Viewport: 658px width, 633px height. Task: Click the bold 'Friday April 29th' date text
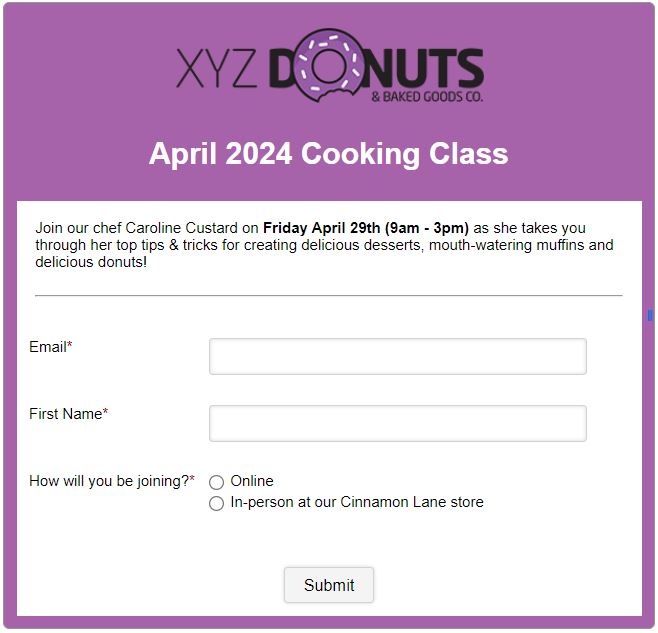point(321,228)
